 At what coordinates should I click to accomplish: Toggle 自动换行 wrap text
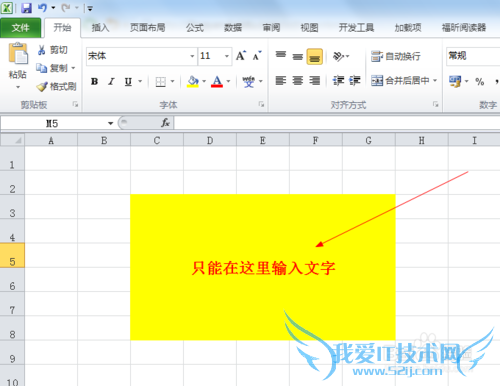point(396,56)
